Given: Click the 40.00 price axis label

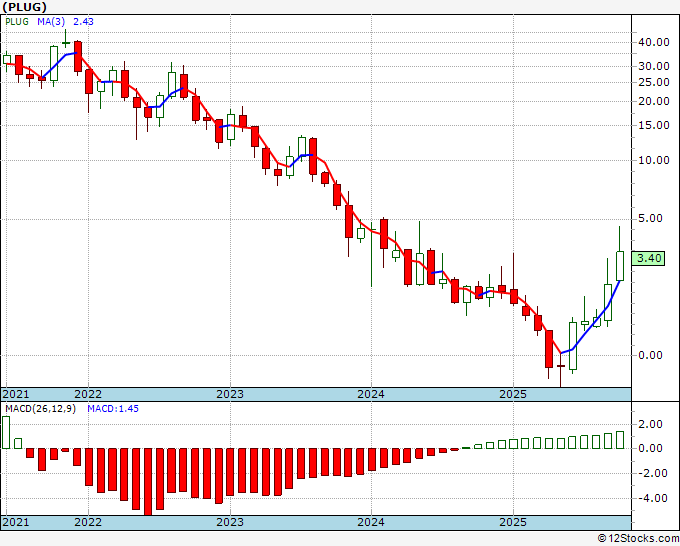Looking at the screenshot, I should coord(654,42).
